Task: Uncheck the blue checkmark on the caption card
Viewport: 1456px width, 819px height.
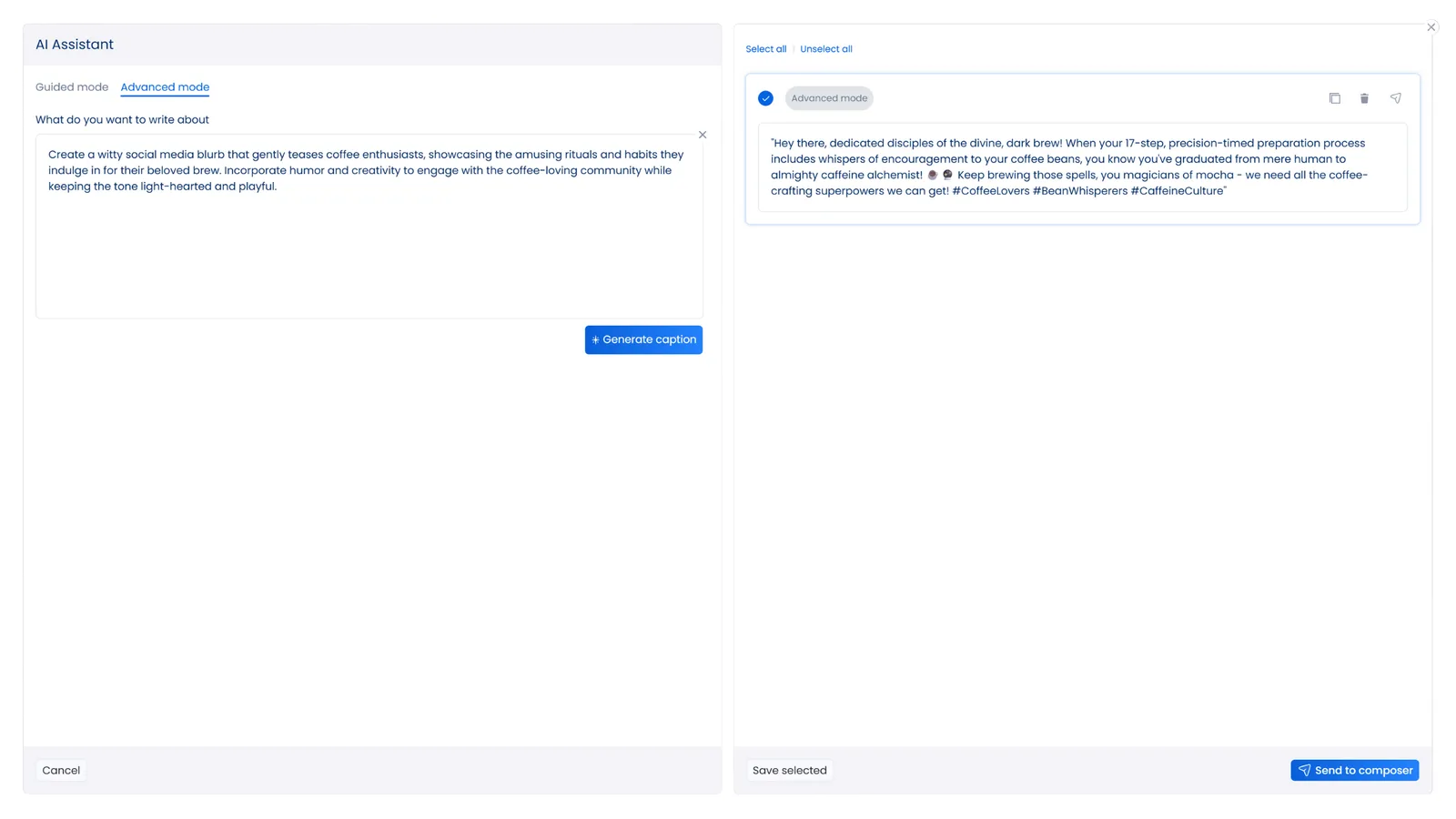Action: [765, 98]
